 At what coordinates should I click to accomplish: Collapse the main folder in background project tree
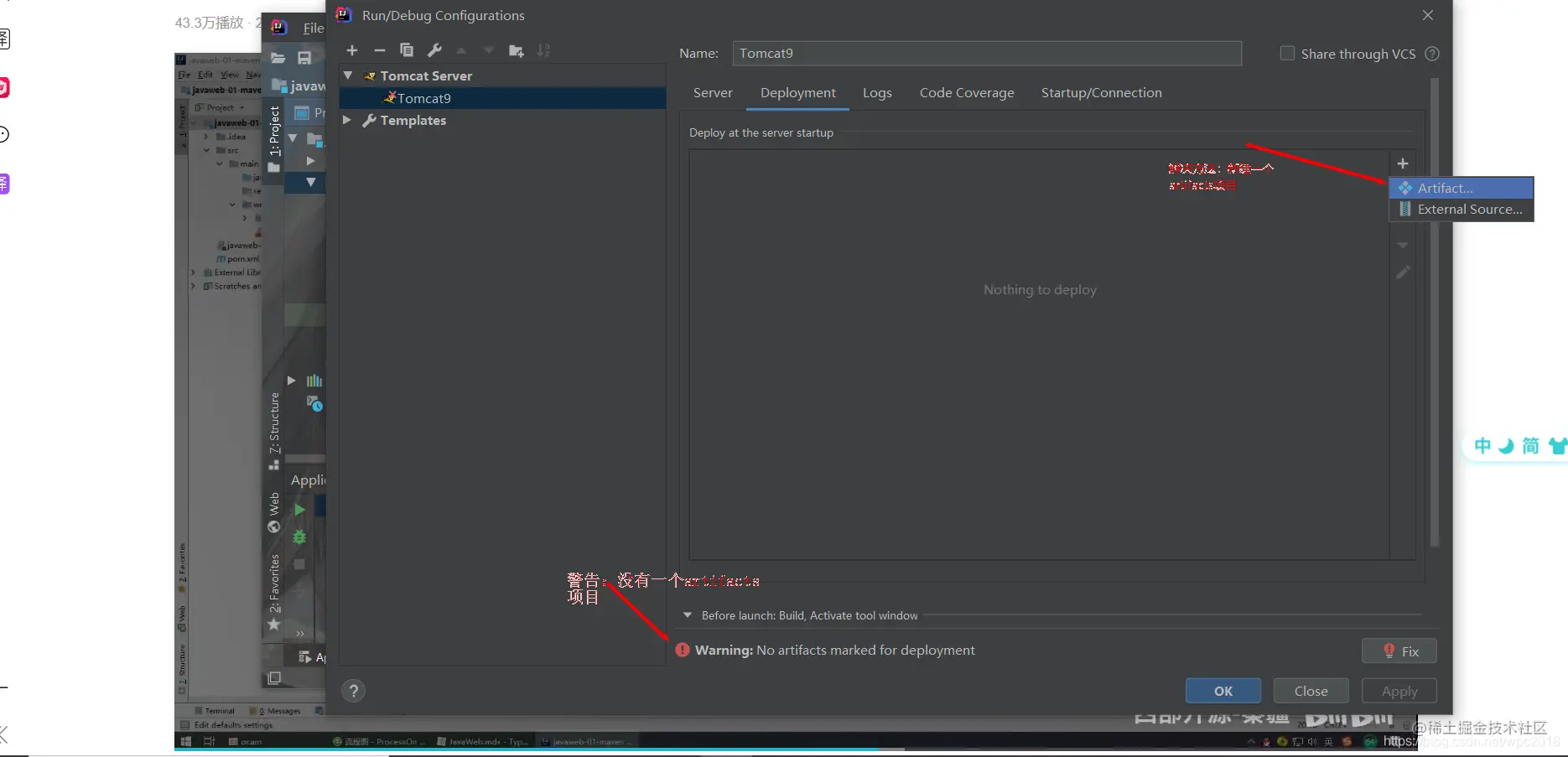pyautogui.click(x=221, y=163)
